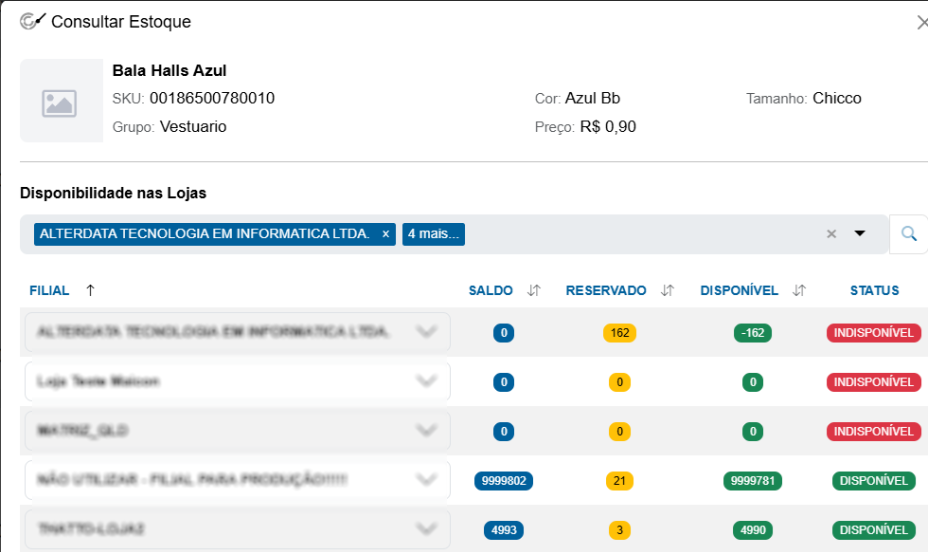This screenshot has height=552, width=928.
Task: Expand the fourth filial row with 9999802 saldo
Action: point(426,479)
